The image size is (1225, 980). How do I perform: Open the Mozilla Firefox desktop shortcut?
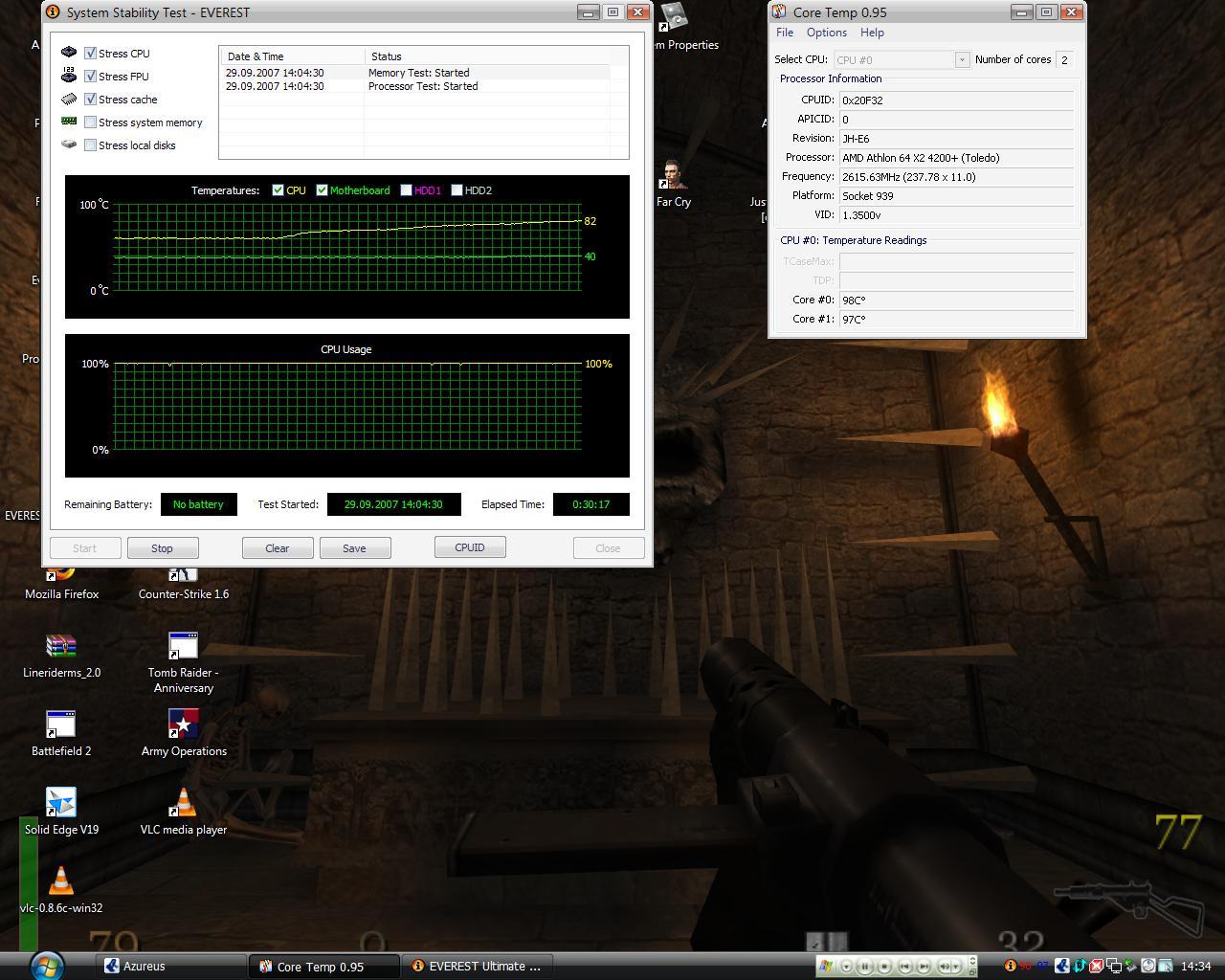click(x=61, y=582)
